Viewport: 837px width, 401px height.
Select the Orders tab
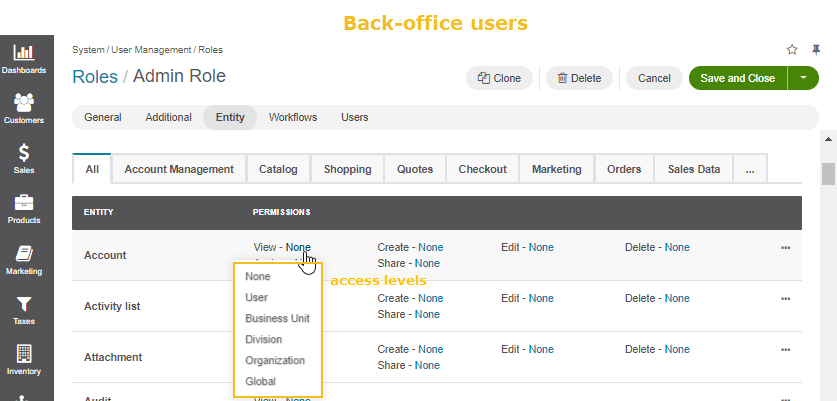tap(624, 169)
